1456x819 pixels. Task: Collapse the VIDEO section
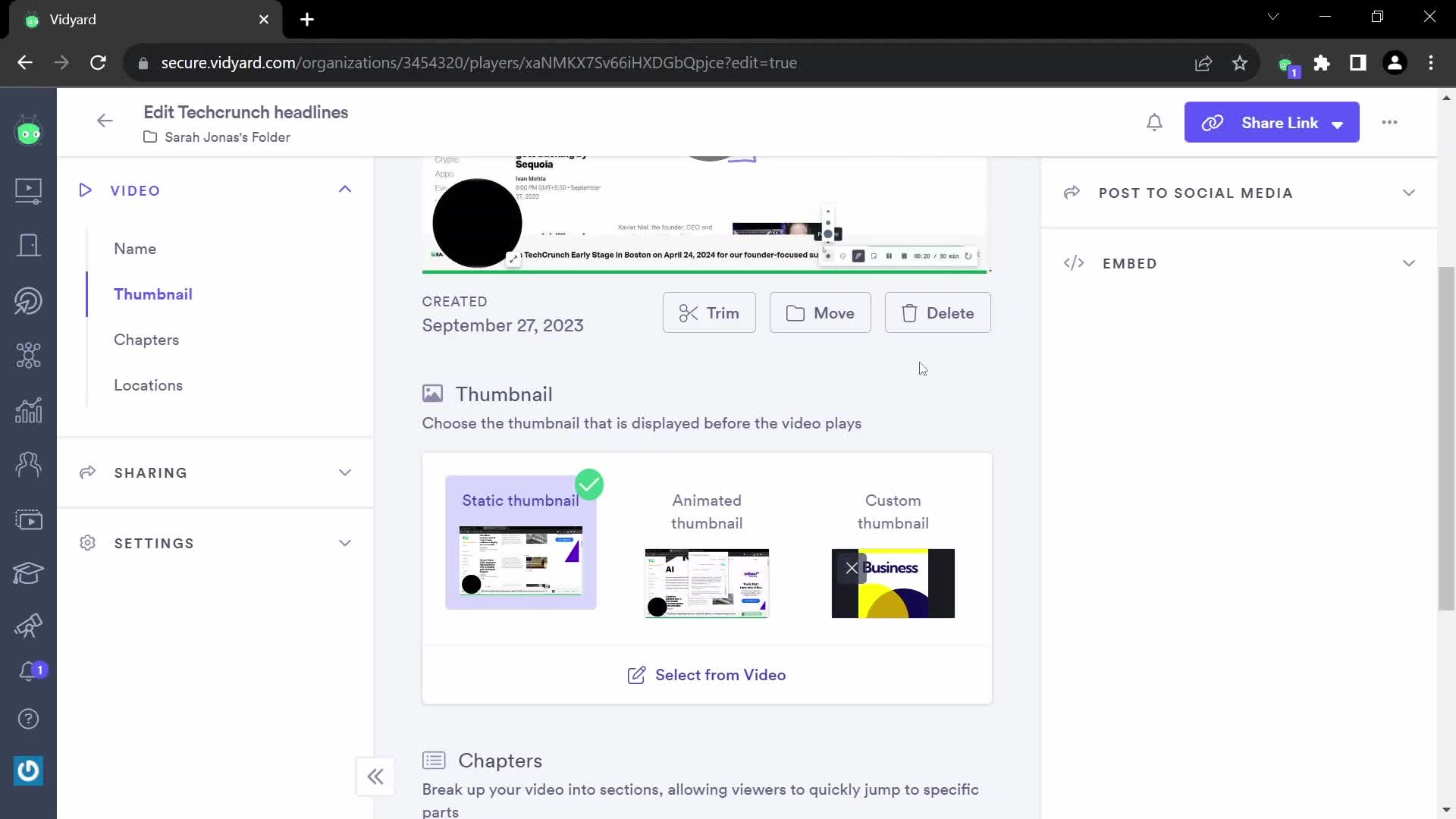pyautogui.click(x=345, y=190)
